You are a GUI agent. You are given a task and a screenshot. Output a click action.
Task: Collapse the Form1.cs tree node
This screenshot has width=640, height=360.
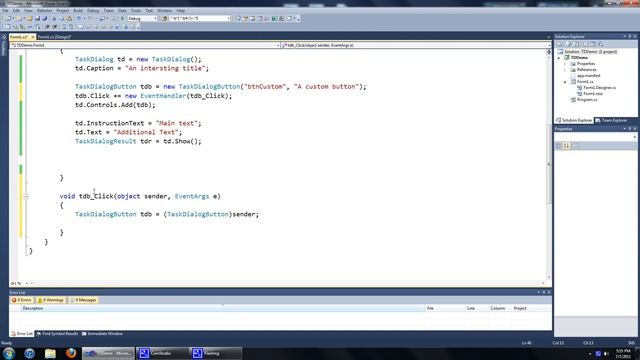coord(566,82)
